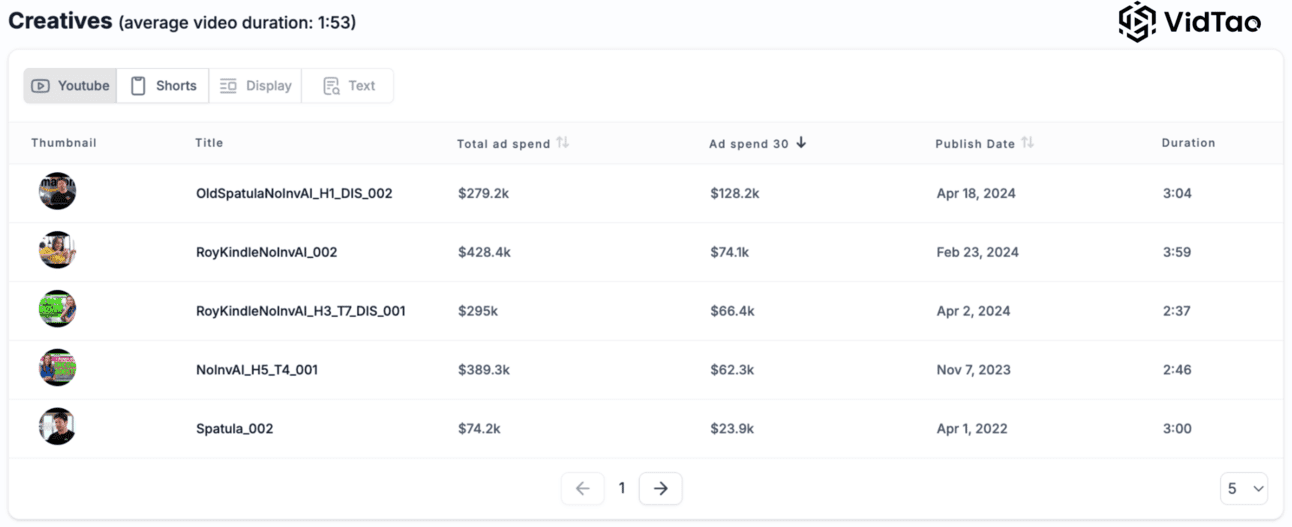Open the Spatula_002 title link
Screen dimensions: 1292x527
[x=234, y=429]
